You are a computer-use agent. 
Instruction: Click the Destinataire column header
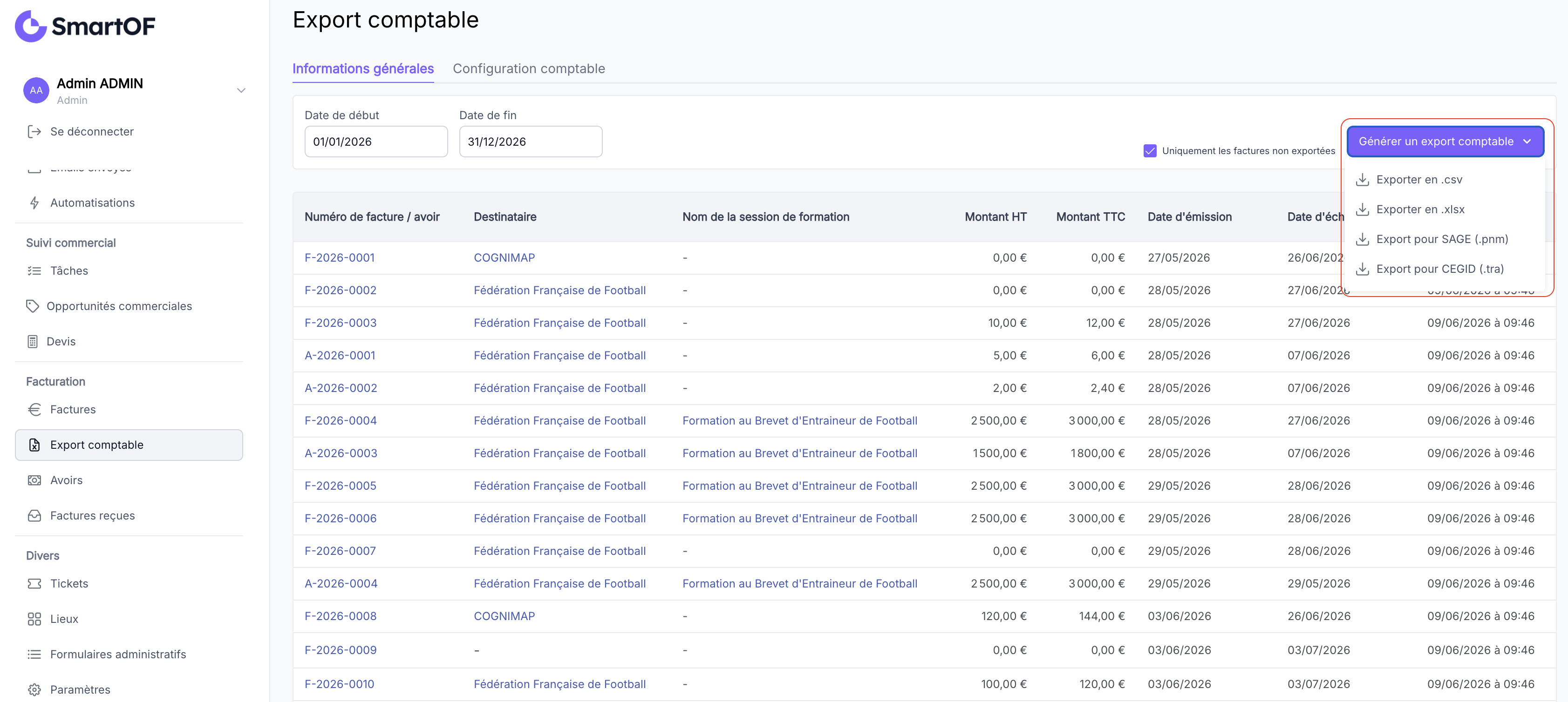(504, 217)
